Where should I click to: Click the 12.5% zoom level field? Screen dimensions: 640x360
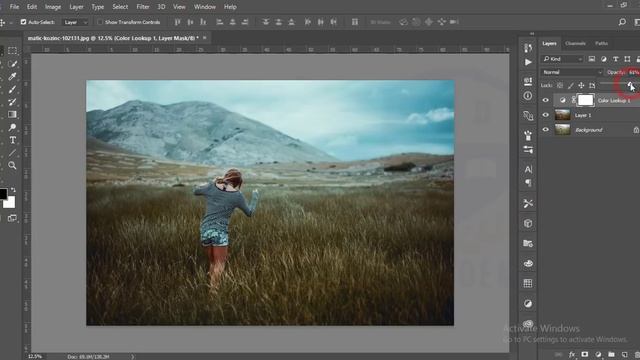(x=35, y=357)
